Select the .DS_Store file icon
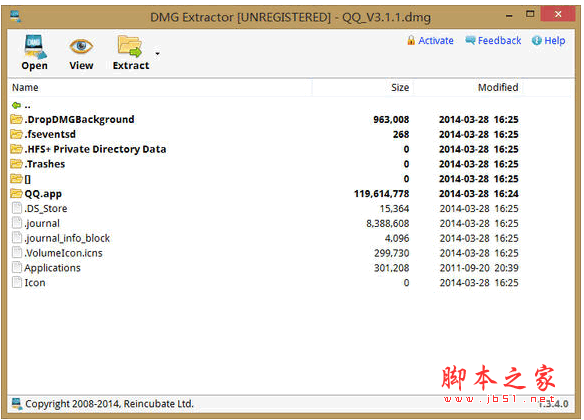 click(17, 208)
